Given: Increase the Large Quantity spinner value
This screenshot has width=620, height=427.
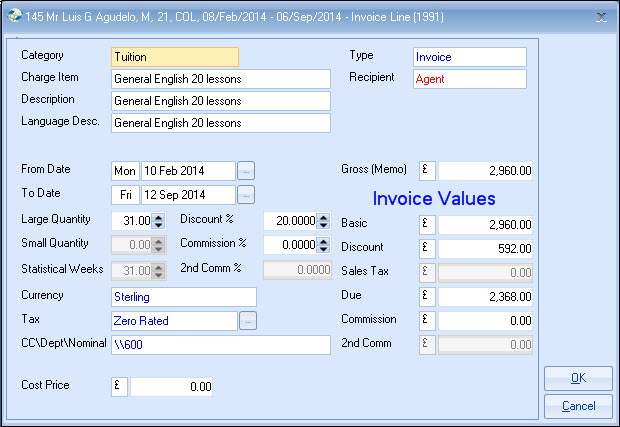Looking at the screenshot, I should point(158,216).
